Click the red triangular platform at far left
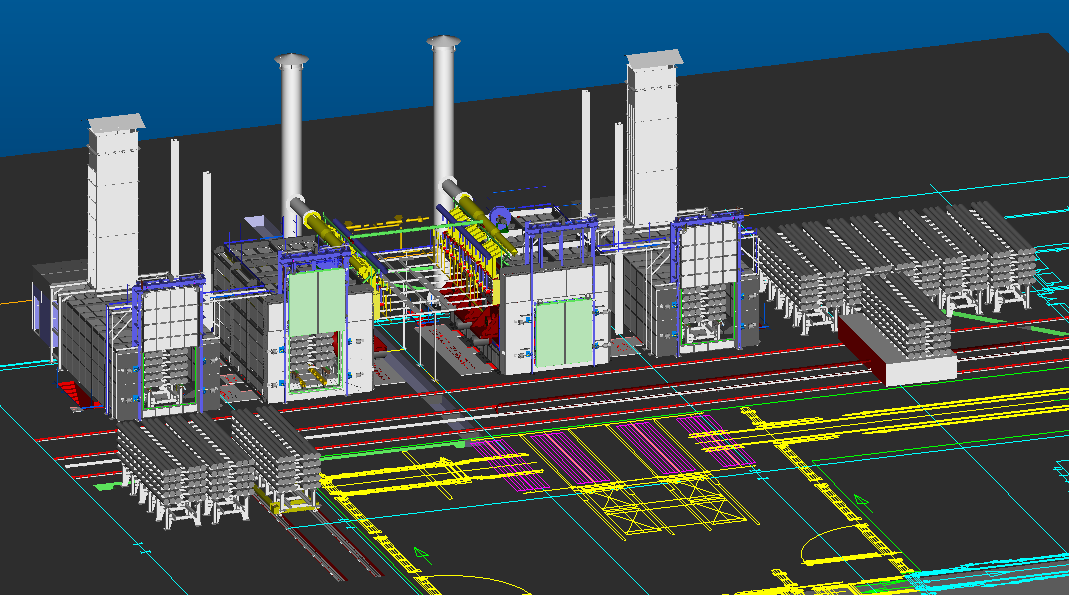This screenshot has height=595, width=1069. point(72,394)
